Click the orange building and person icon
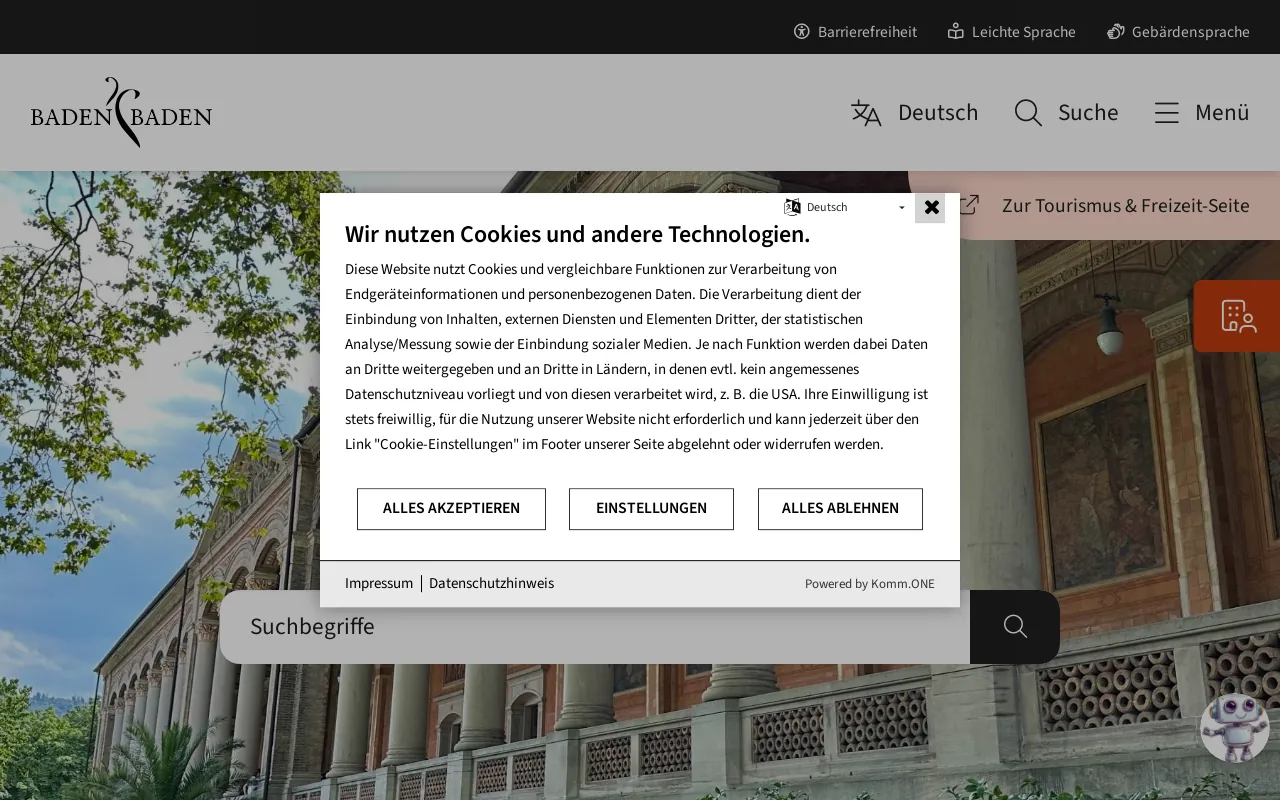This screenshot has height=800, width=1280. [1237, 316]
